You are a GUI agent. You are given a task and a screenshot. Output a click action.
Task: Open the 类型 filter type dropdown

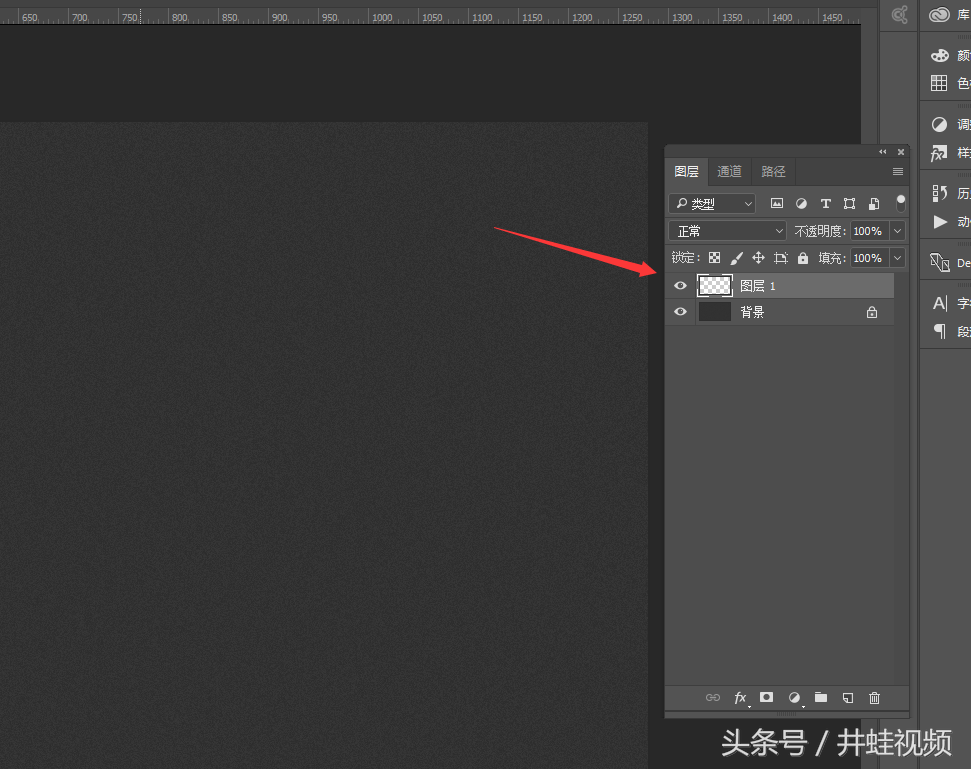(712, 203)
